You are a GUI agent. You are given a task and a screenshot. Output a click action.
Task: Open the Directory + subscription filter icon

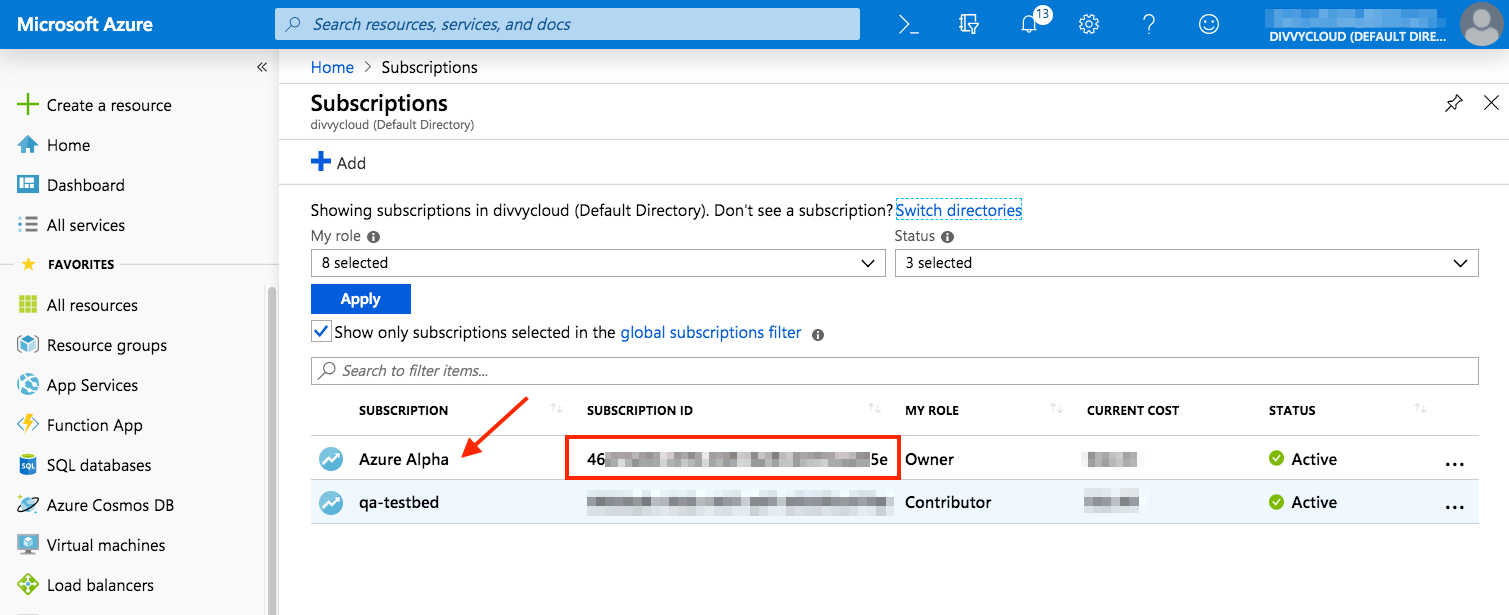point(968,24)
